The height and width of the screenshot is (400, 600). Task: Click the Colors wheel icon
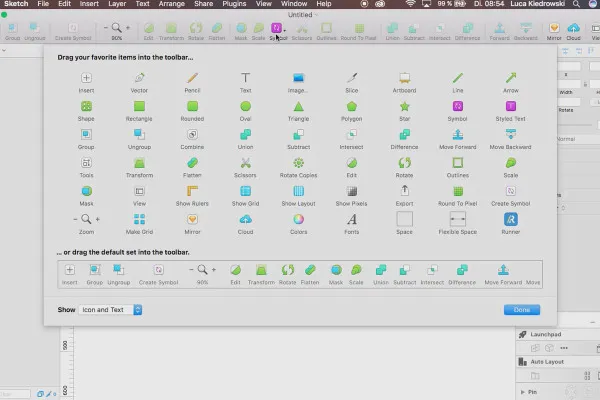pos(298,219)
